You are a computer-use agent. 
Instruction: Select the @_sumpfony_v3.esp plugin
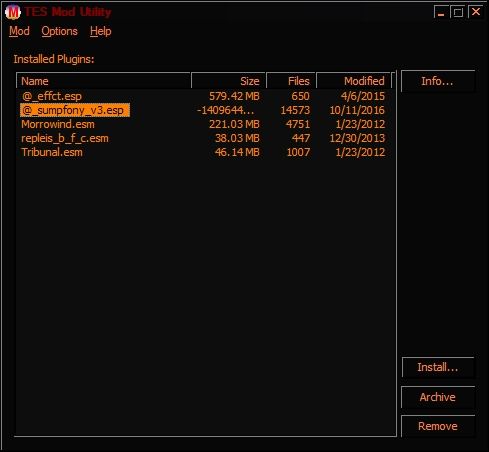tap(75, 110)
